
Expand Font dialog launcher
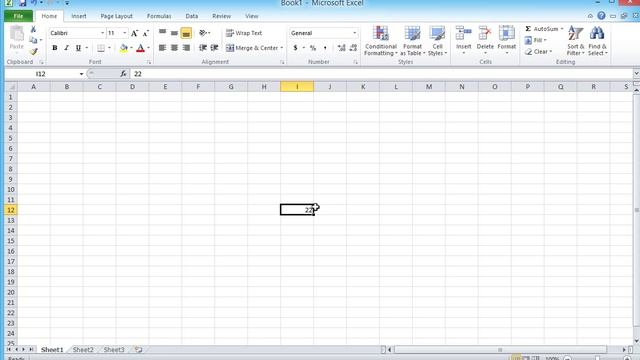tap(149, 62)
